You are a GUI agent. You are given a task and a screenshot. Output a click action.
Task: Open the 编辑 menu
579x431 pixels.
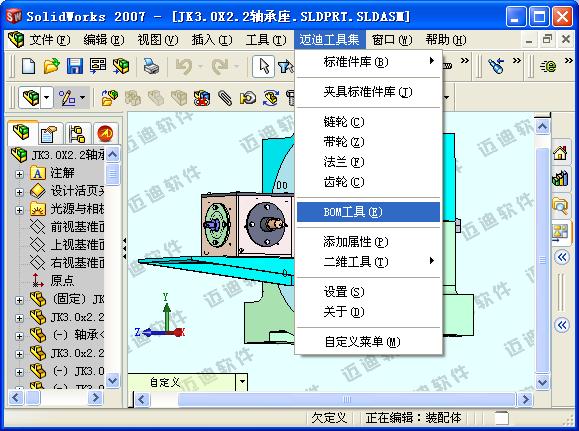(x=104, y=40)
